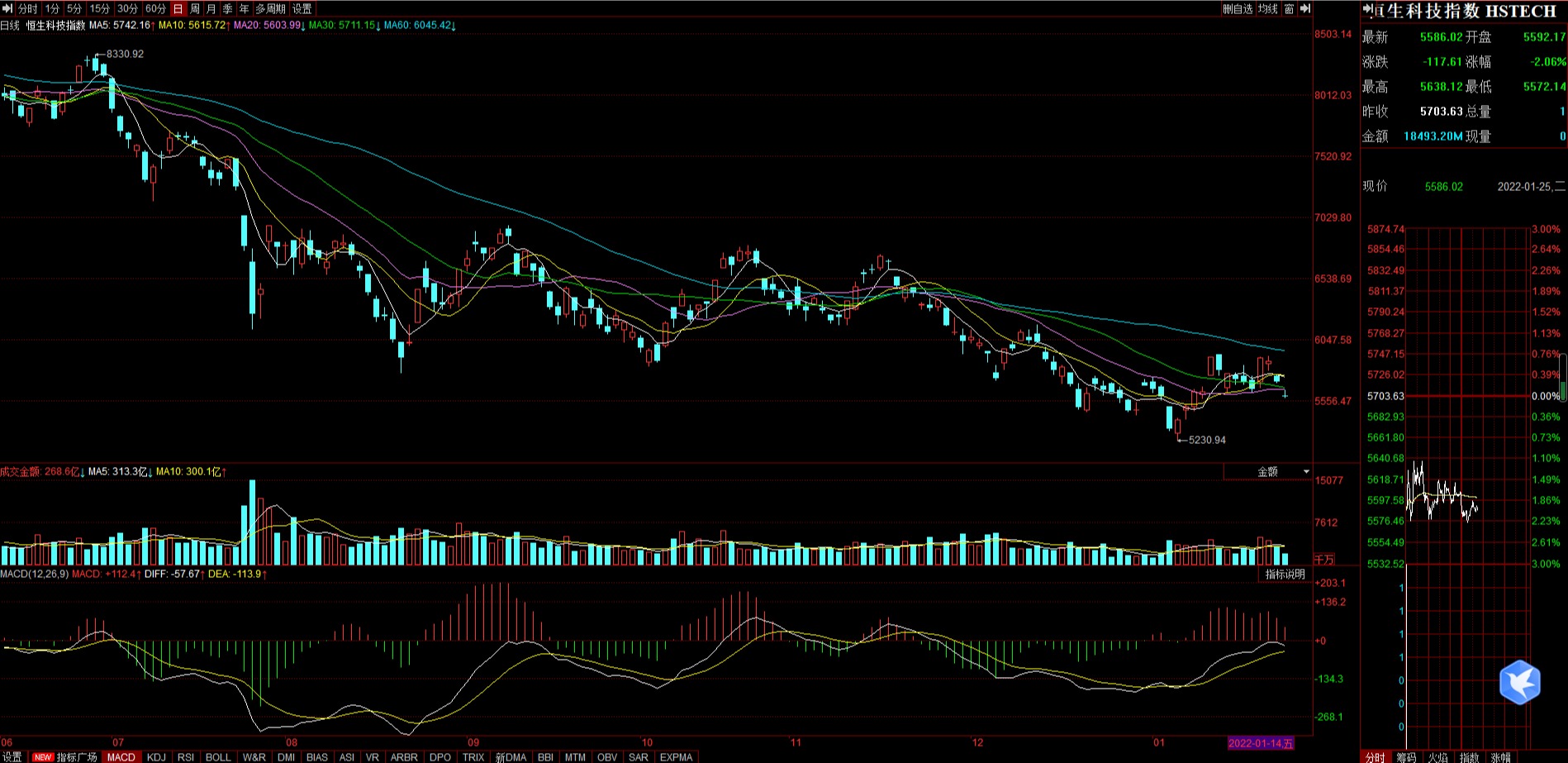The height and width of the screenshot is (763, 1568).
Task: Switch to 周 weekly candles
Action: coord(195,8)
